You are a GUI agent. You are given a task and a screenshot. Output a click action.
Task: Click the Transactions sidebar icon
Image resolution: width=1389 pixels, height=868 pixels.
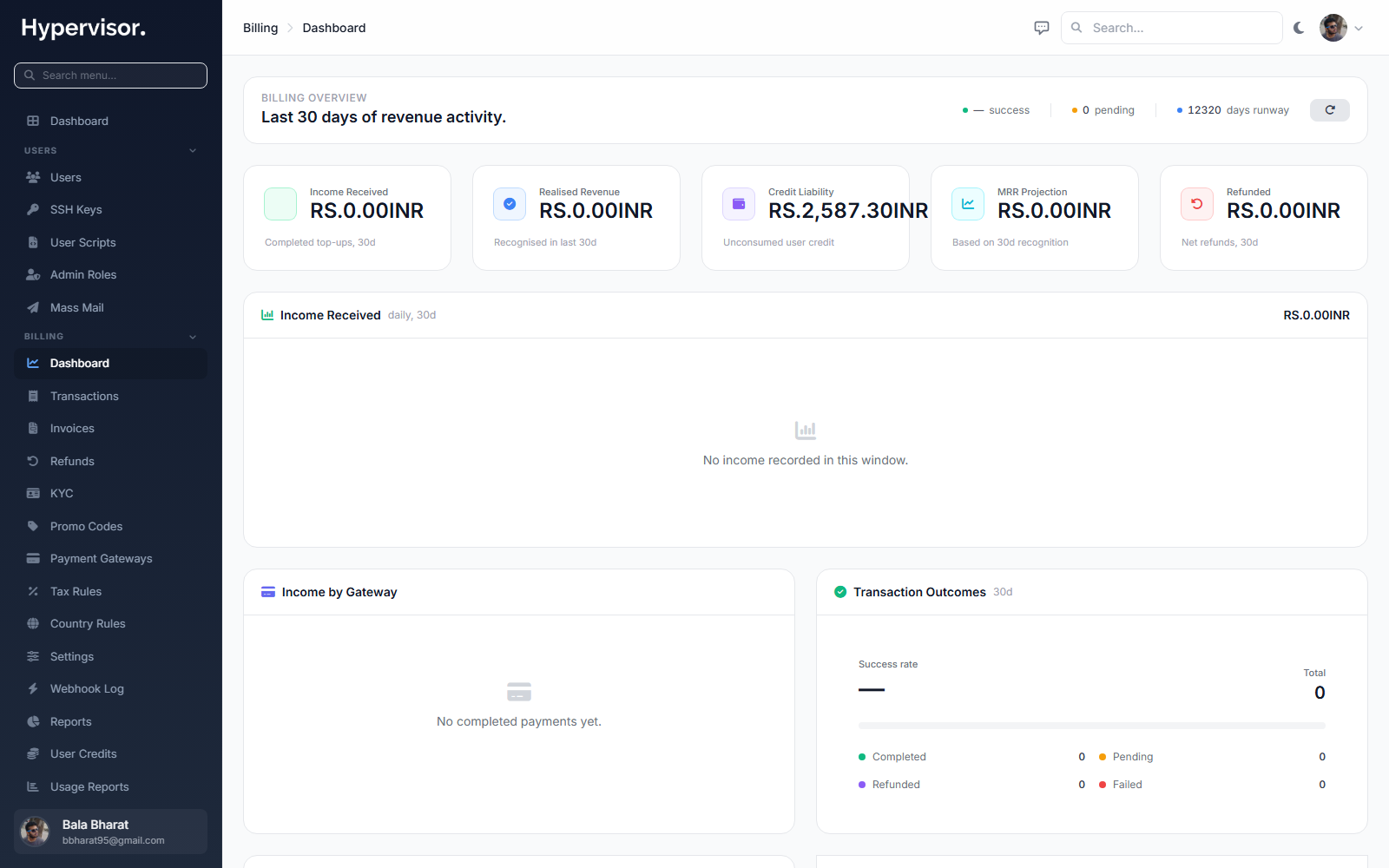pyautogui.click(x=33, y=396)
